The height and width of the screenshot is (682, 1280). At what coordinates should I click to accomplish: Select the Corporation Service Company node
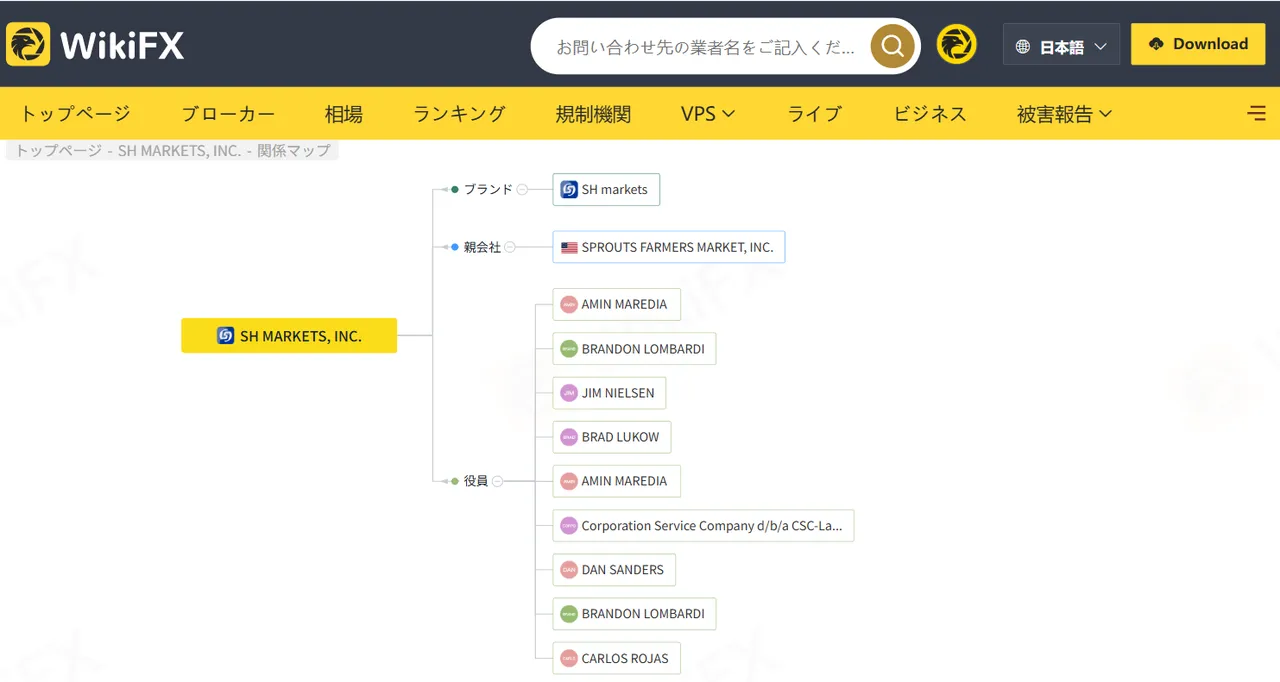click(x=703, y=525)
